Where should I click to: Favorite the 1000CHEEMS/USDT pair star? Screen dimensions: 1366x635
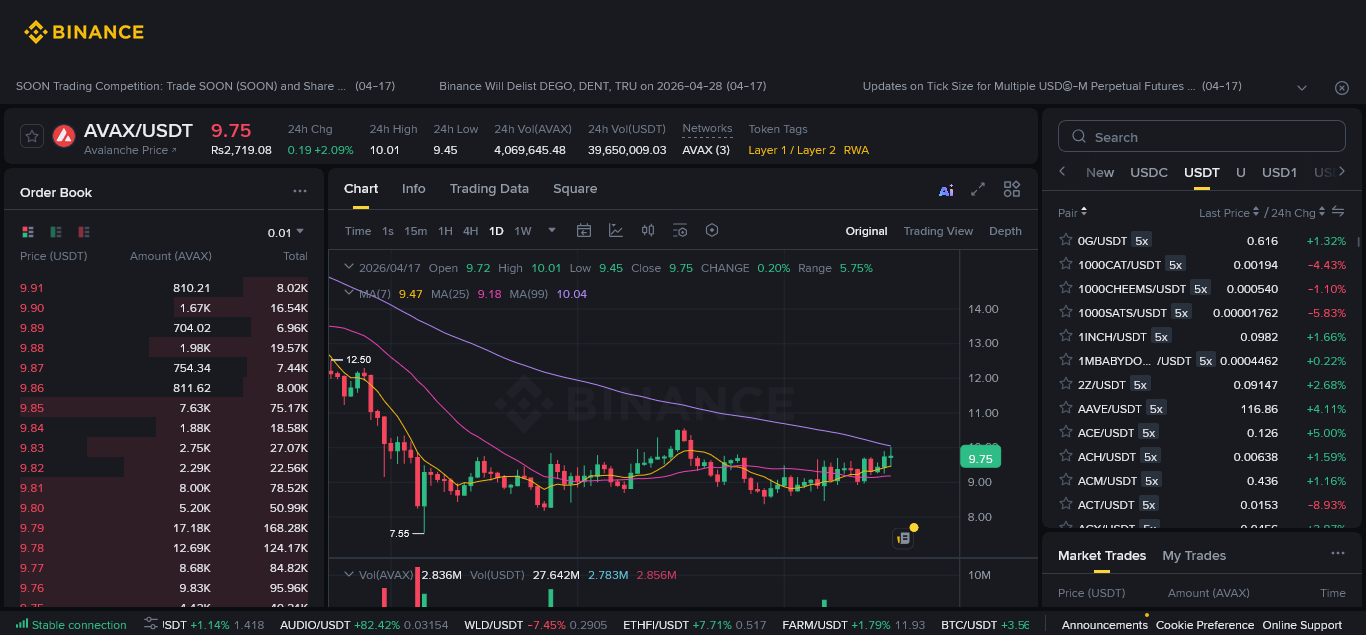tap(1065, 288)
